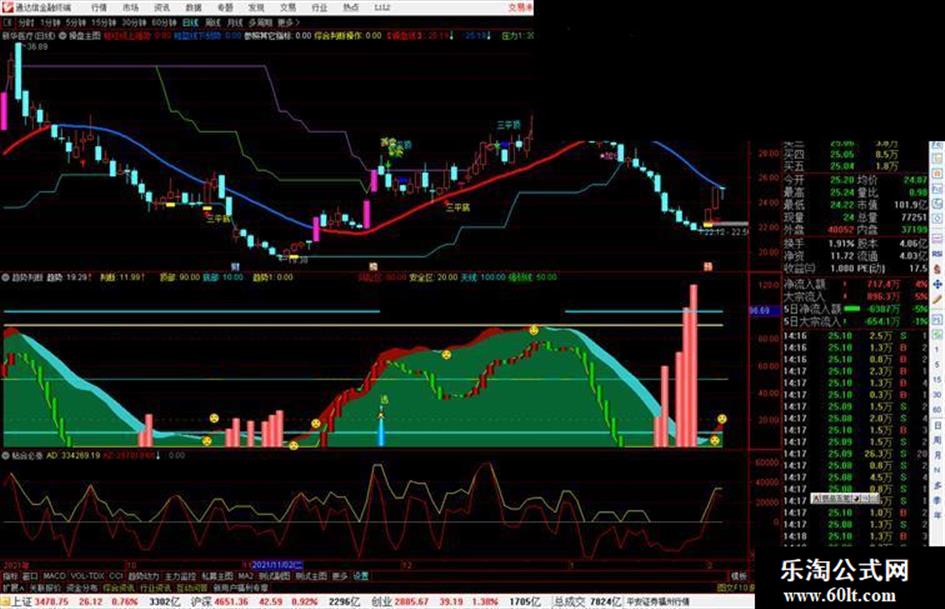This screenshot has width=945, height=609.
Task: Expand the 扩展 panel toggle
Action: [x=13, y=587]
